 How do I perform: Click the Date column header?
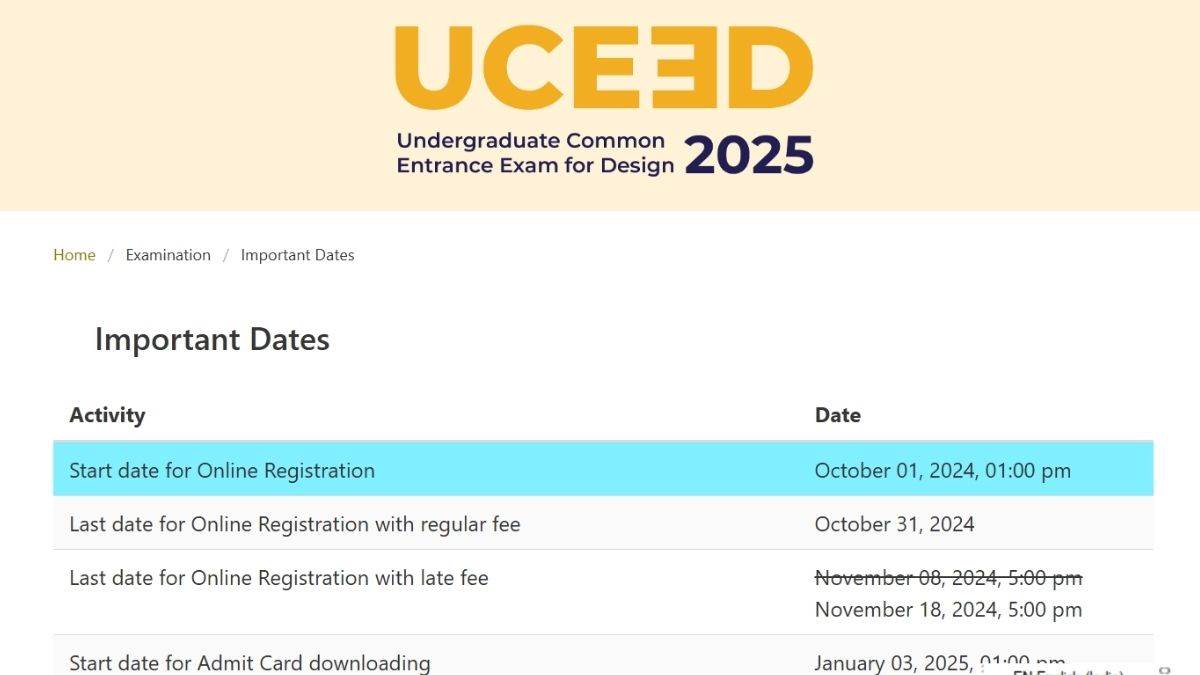(837, 415)
